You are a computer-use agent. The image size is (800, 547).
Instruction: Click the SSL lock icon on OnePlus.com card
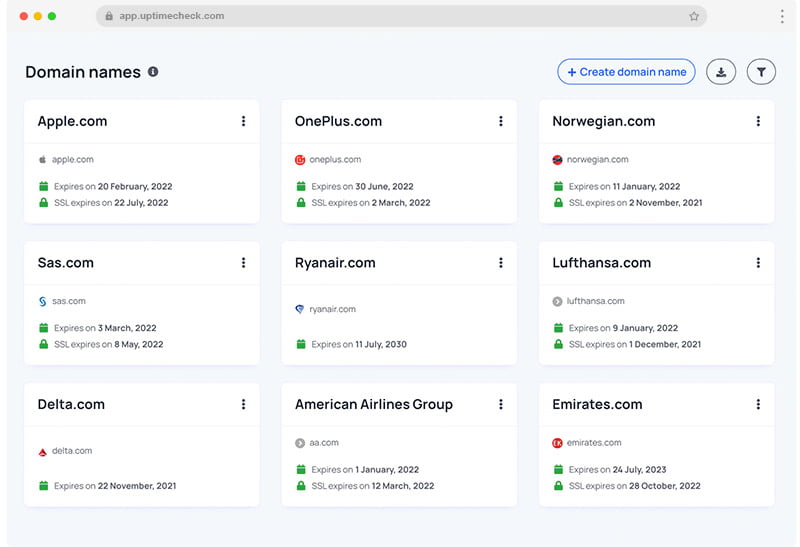click(301, 203)
